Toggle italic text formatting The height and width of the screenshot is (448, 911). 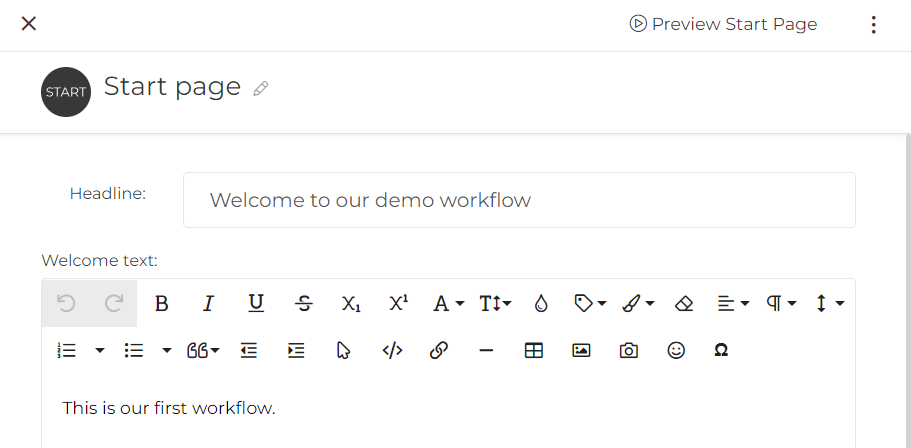click(x=209, y=303)
